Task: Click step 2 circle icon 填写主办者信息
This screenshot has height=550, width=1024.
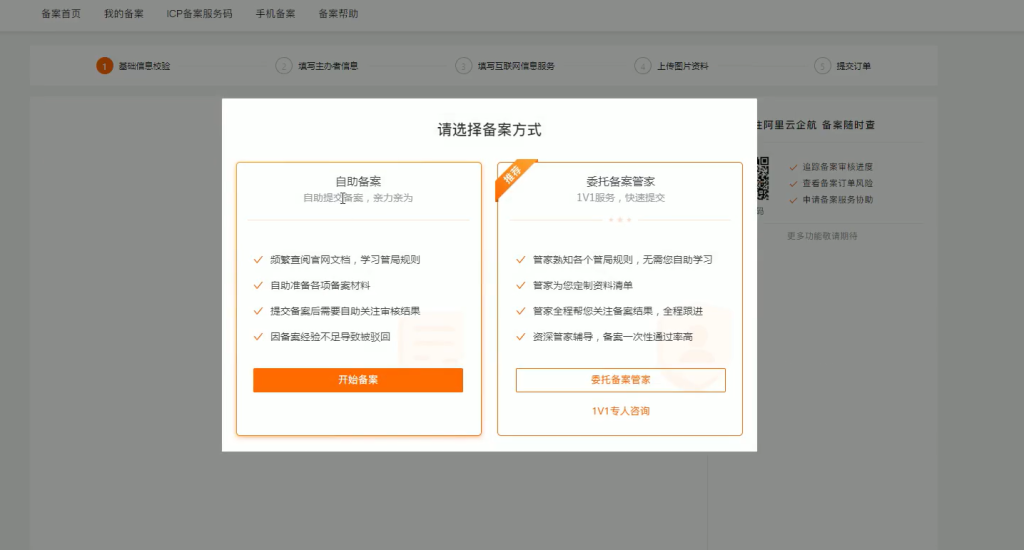Action: click(283, 66)
